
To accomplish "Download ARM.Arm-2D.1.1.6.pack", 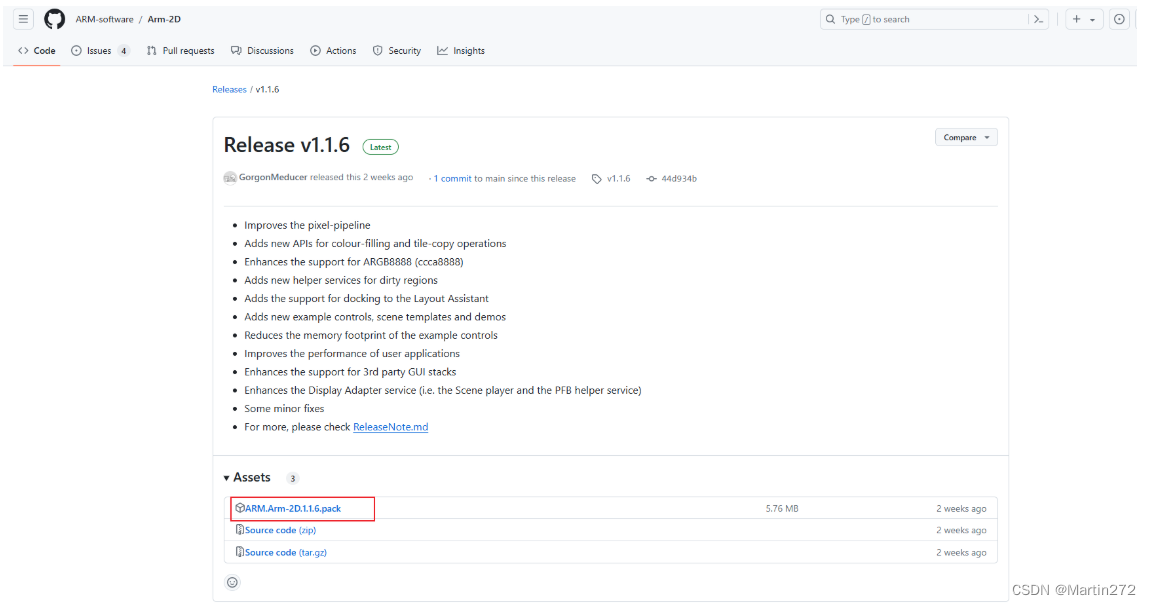I will [x=293, y=508].
